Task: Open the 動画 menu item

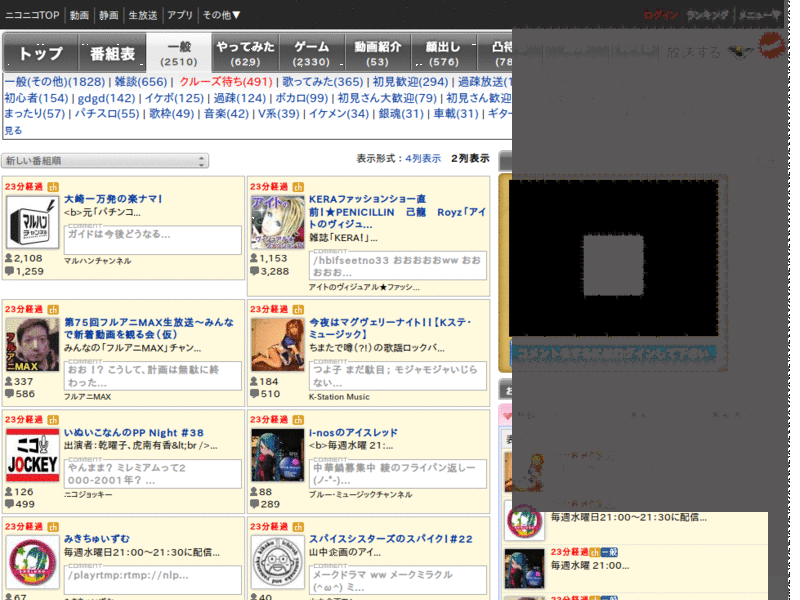Action: [79, 15]
